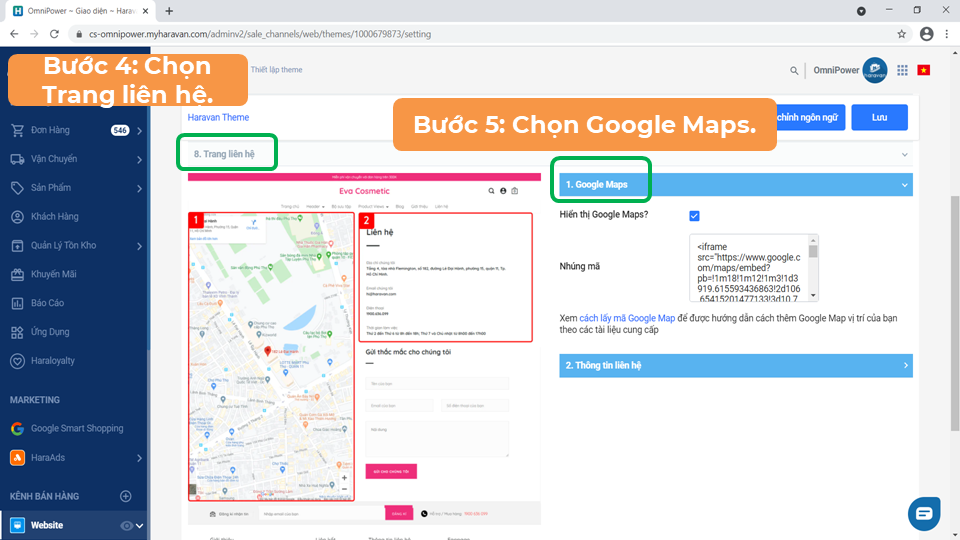
Task: Expand the HaraAds submenu arrow
Action: pyautogui.click(x=139, y=458)
